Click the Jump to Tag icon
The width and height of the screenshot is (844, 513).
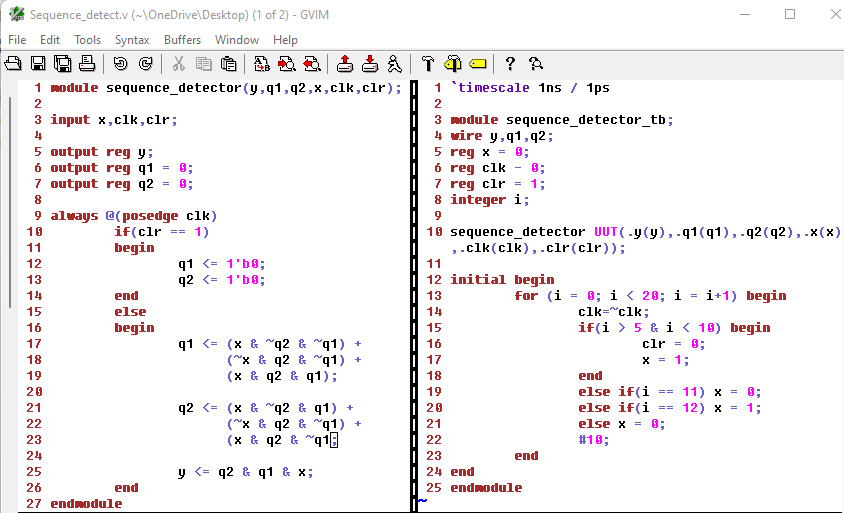pos(477,64)
